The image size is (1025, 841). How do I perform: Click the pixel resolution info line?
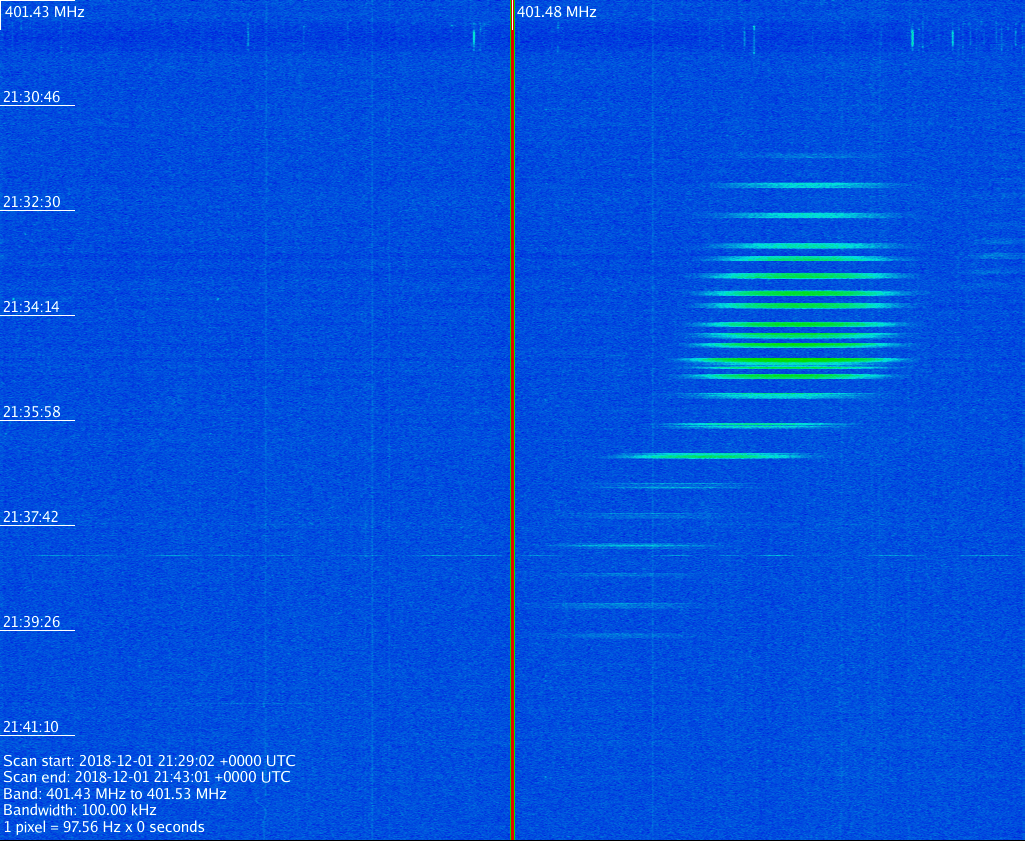tap(104, 827)
